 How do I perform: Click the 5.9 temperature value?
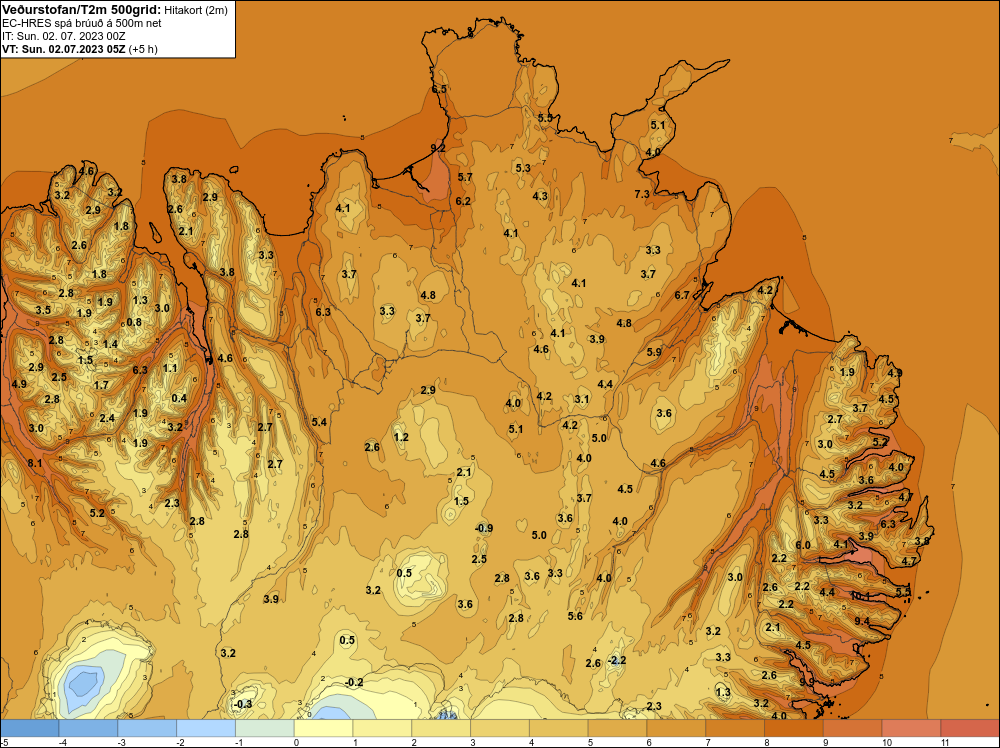pos(654,352)
